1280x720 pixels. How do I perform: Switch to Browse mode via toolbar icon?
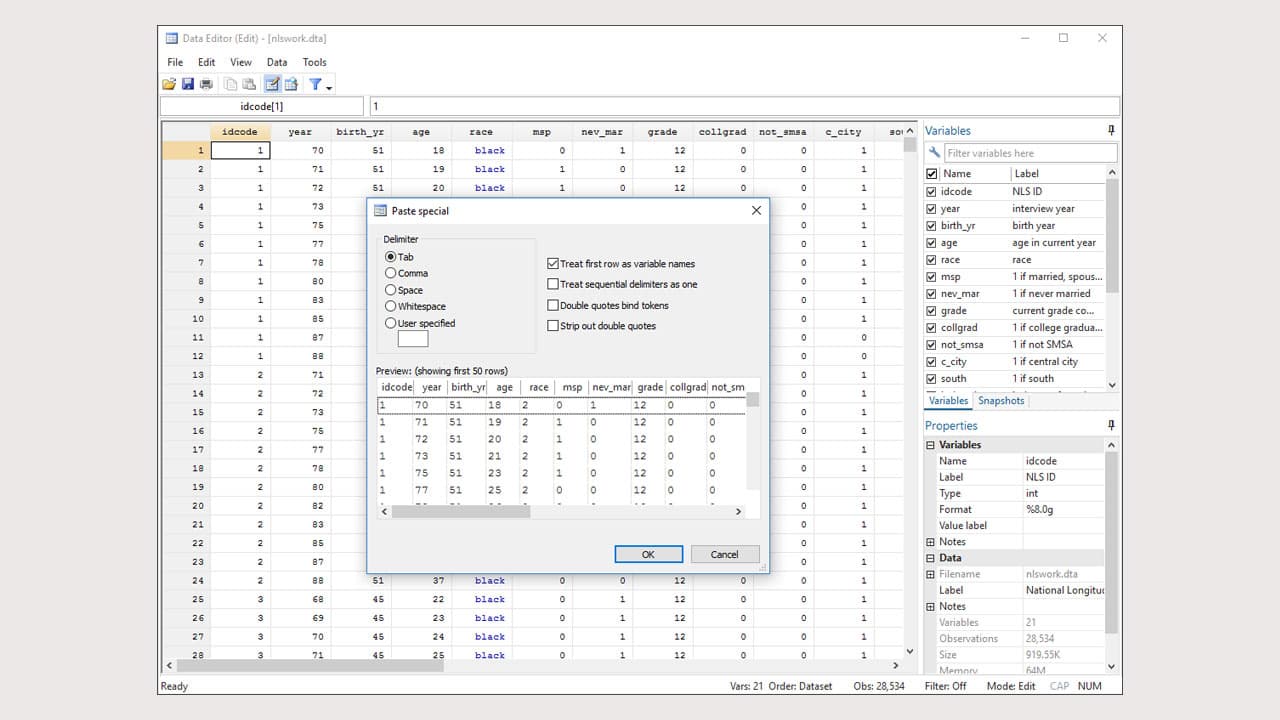[x=289, y=84]
